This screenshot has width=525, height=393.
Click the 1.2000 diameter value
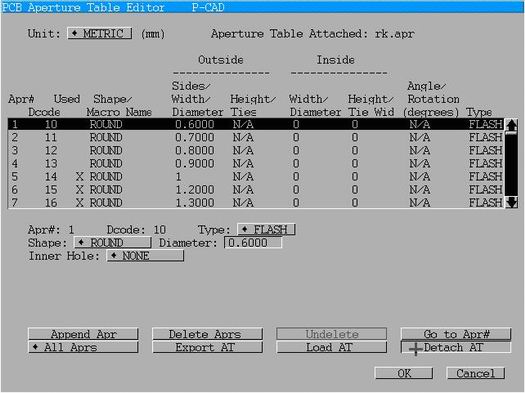click(195, 190)
